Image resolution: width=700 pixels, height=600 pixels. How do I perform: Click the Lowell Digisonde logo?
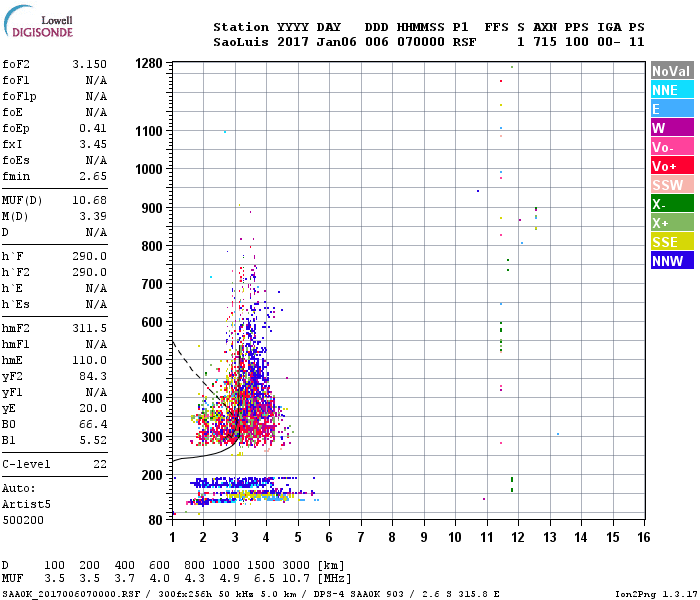[x=38, y=22]
